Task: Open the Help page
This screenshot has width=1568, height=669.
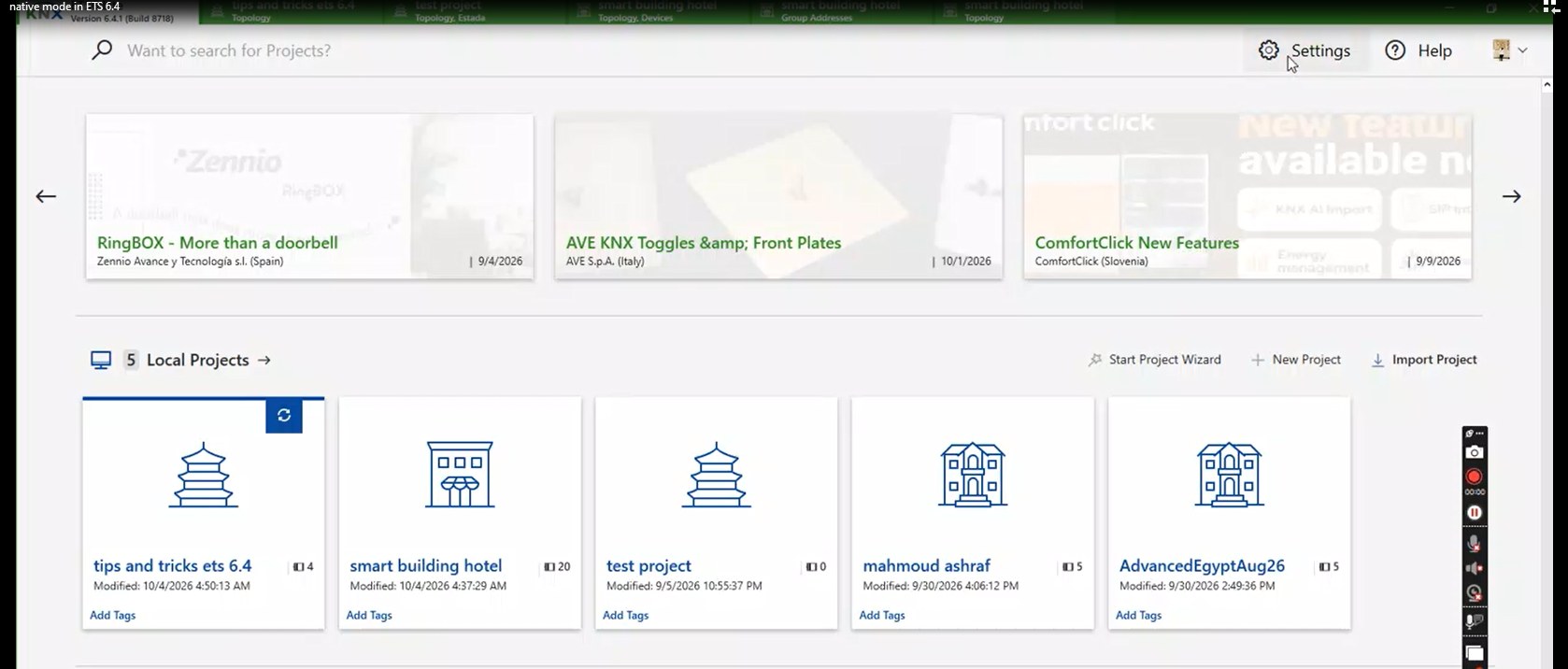Action: click(1418, 50)
